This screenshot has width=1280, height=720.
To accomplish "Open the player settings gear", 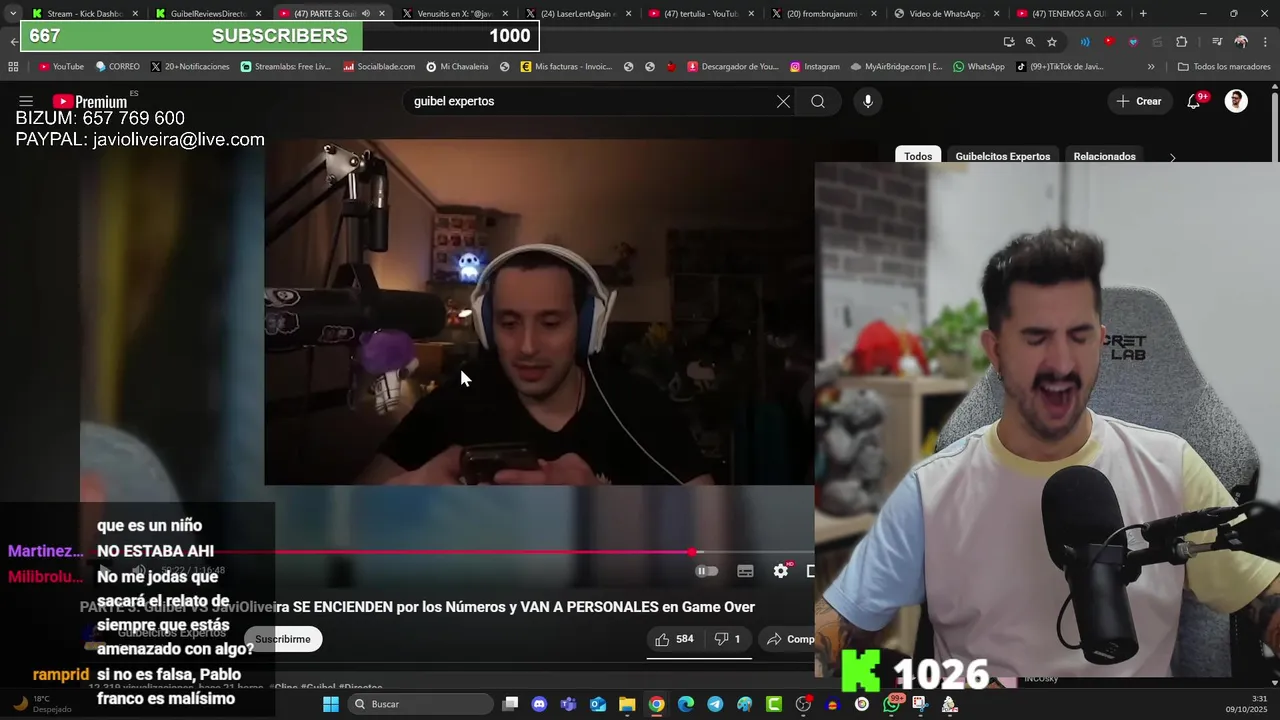I will click(781, 571).
